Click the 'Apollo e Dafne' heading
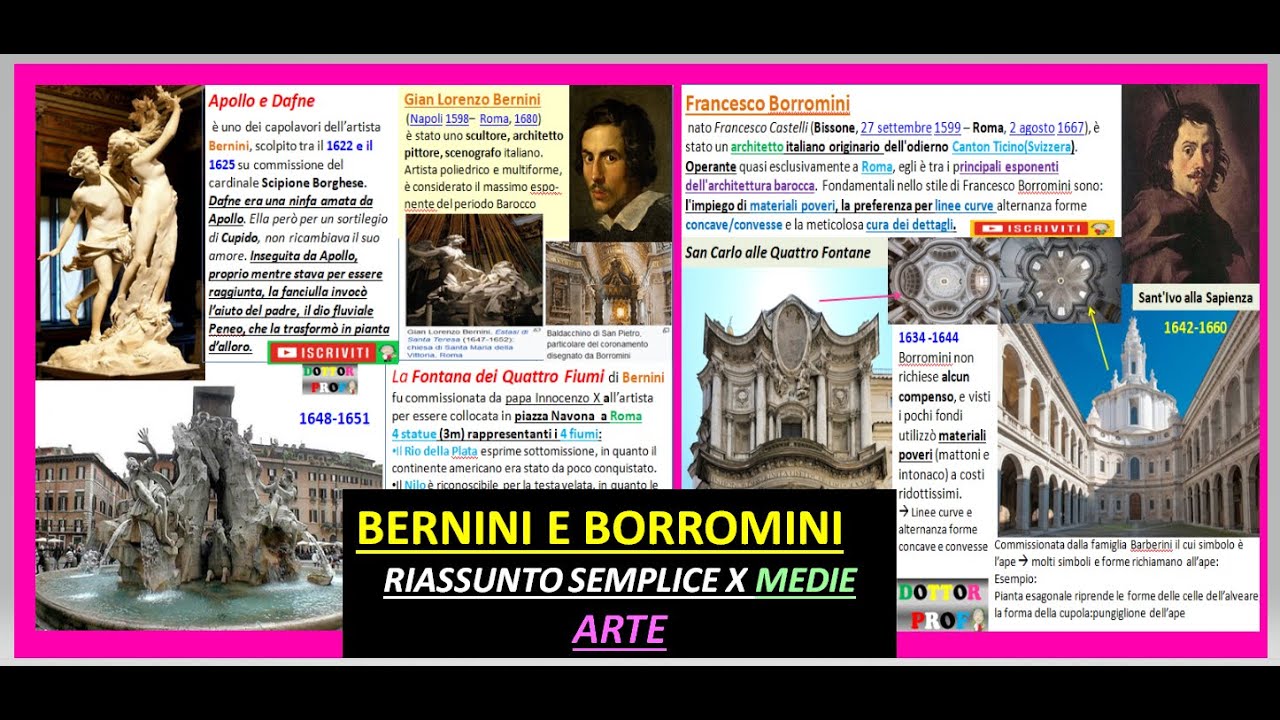 click(262, 101)
